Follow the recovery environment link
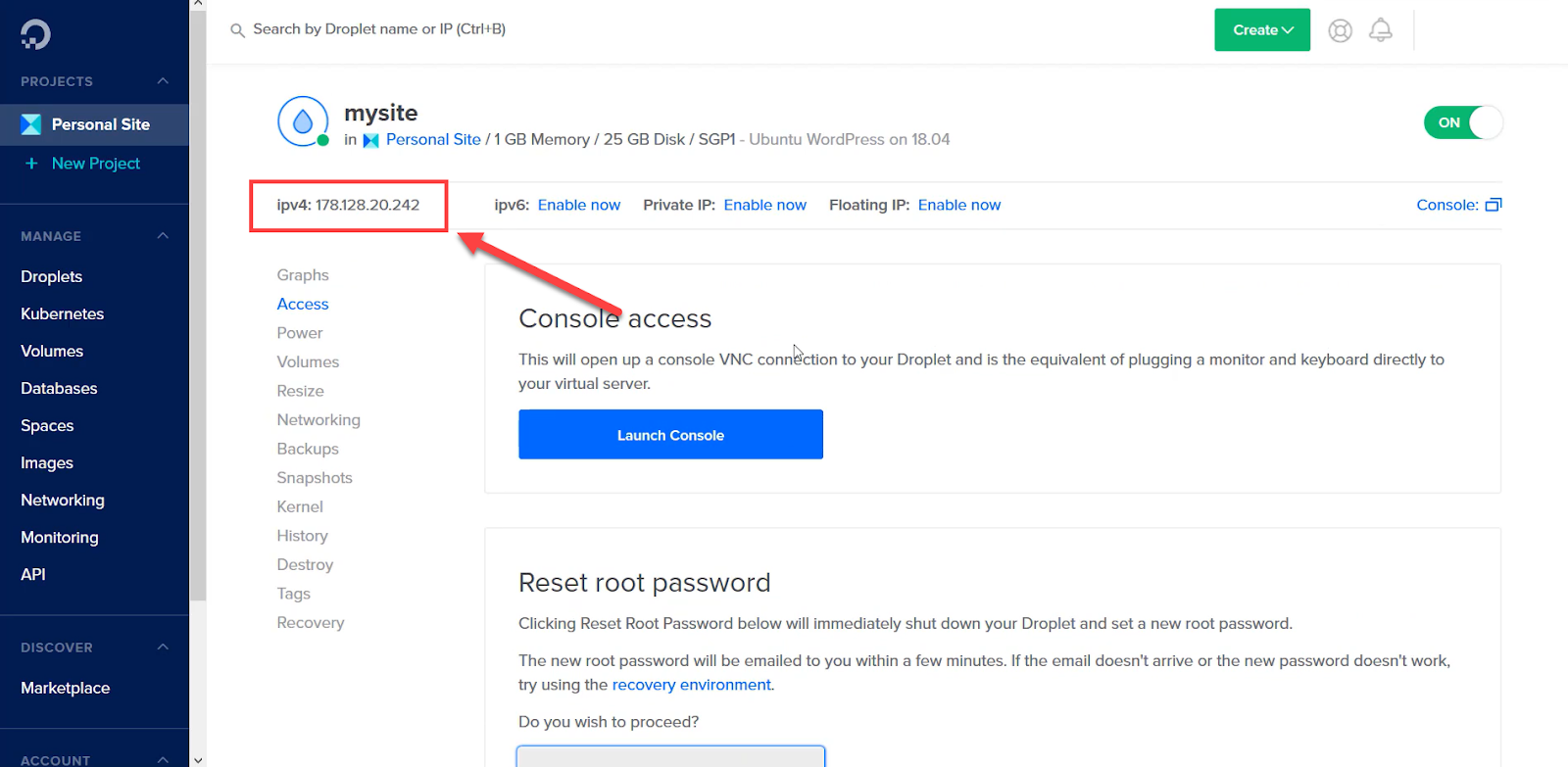Image resolution: width=1568 pixels, height=767 pixels. [692, 685]
